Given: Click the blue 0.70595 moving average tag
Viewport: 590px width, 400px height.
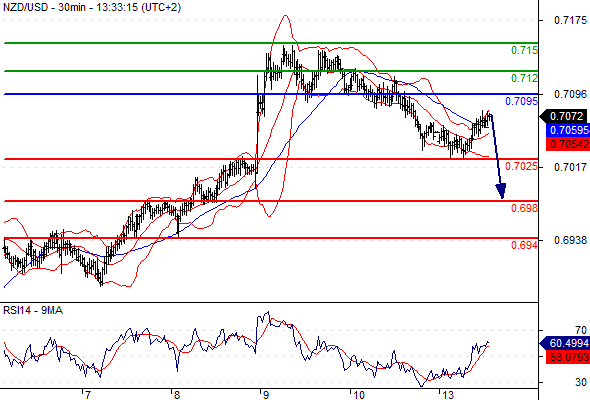Looking at the screenshot, I should [x=567, y=130].
